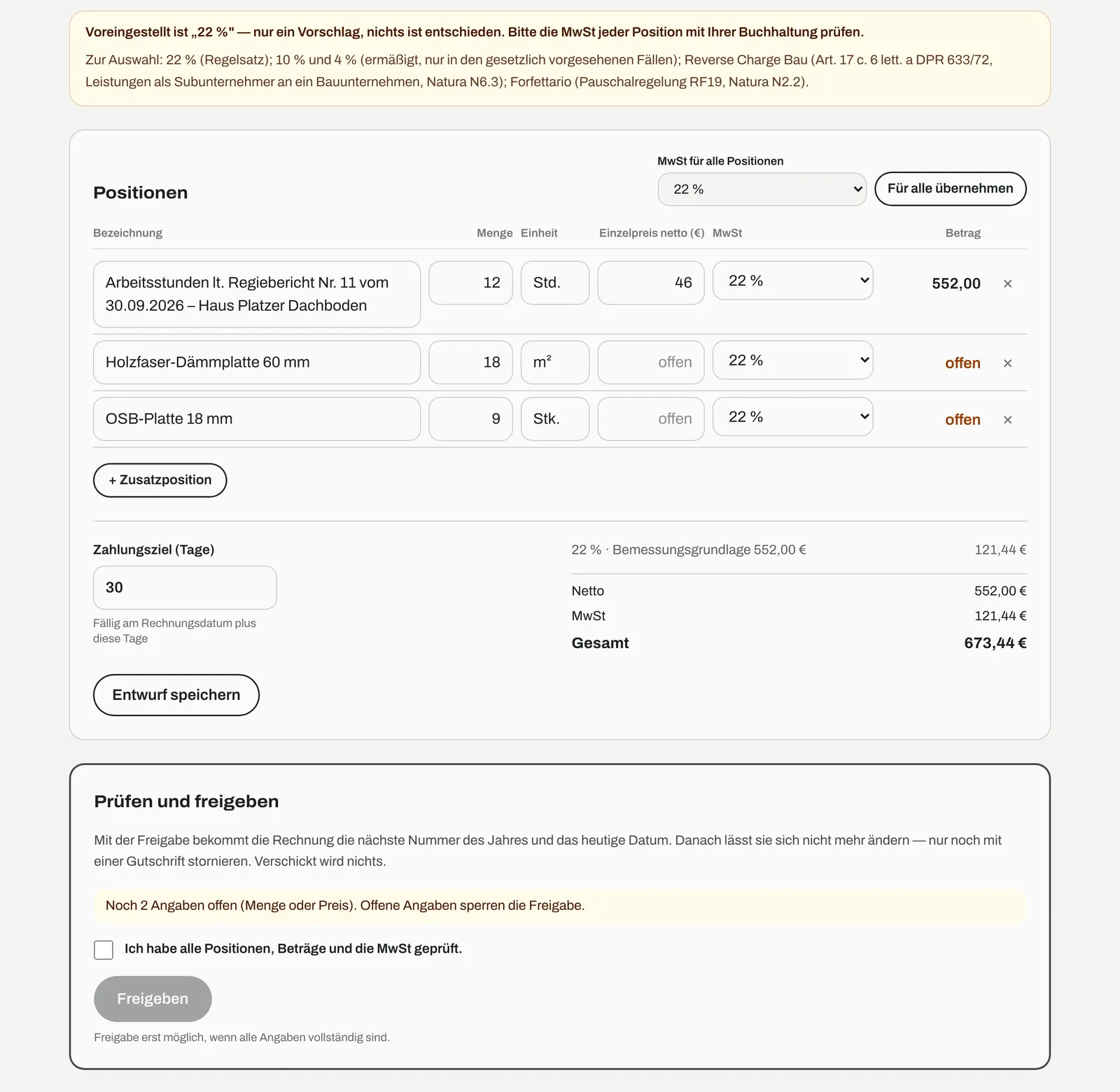Edit the Arbeitsstunden description field

(257, 294)
